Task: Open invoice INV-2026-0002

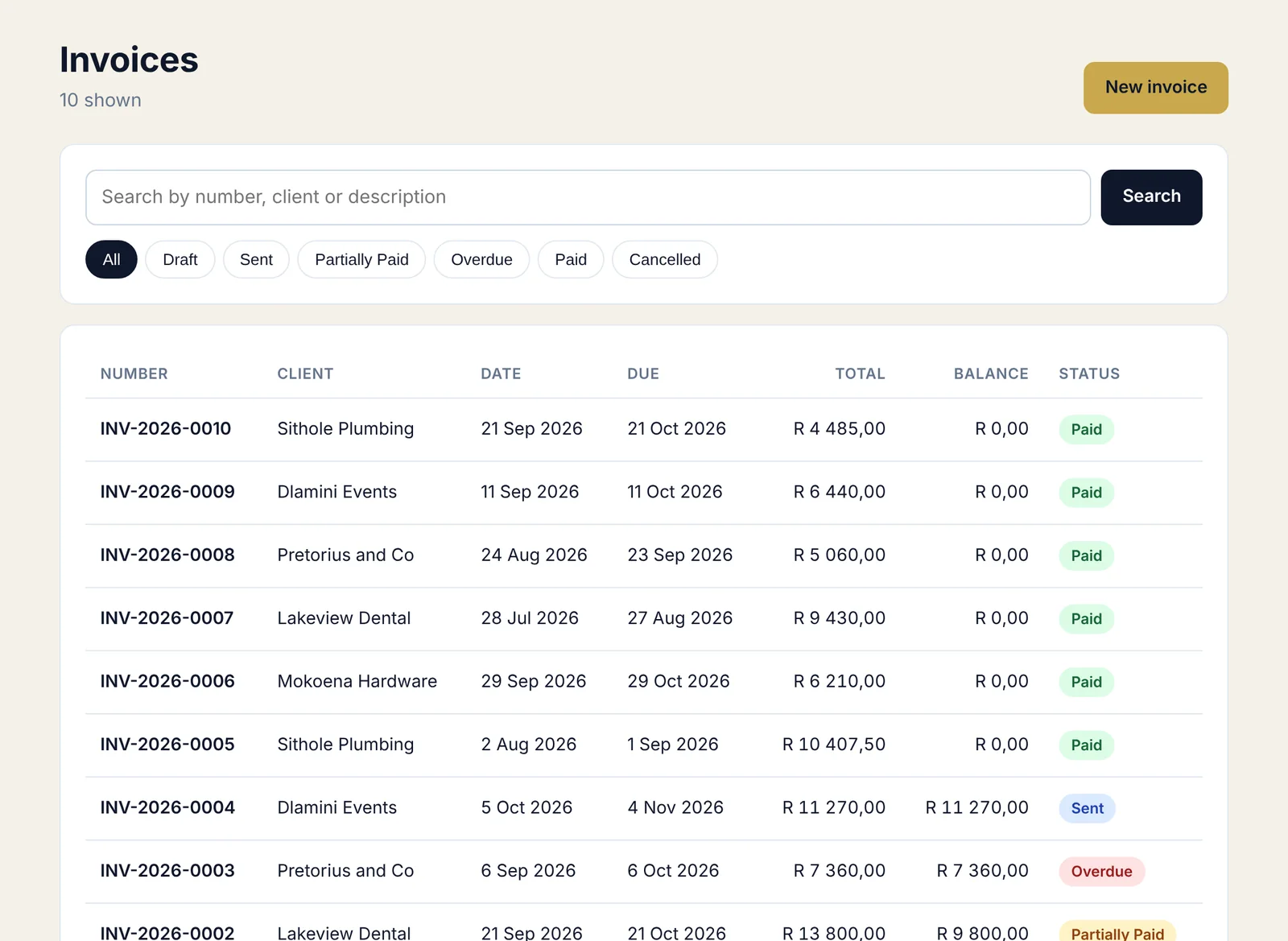Action: click(x=167, y=933)
